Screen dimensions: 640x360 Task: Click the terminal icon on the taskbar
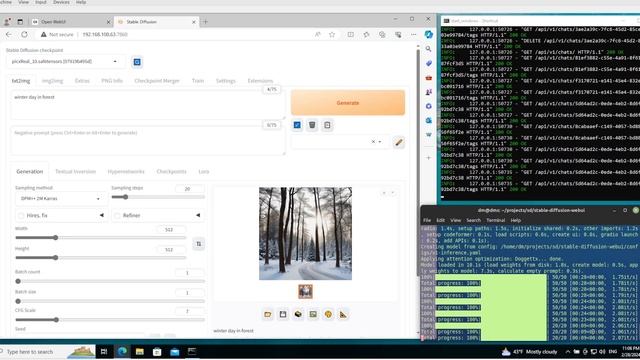pos(192,351)
